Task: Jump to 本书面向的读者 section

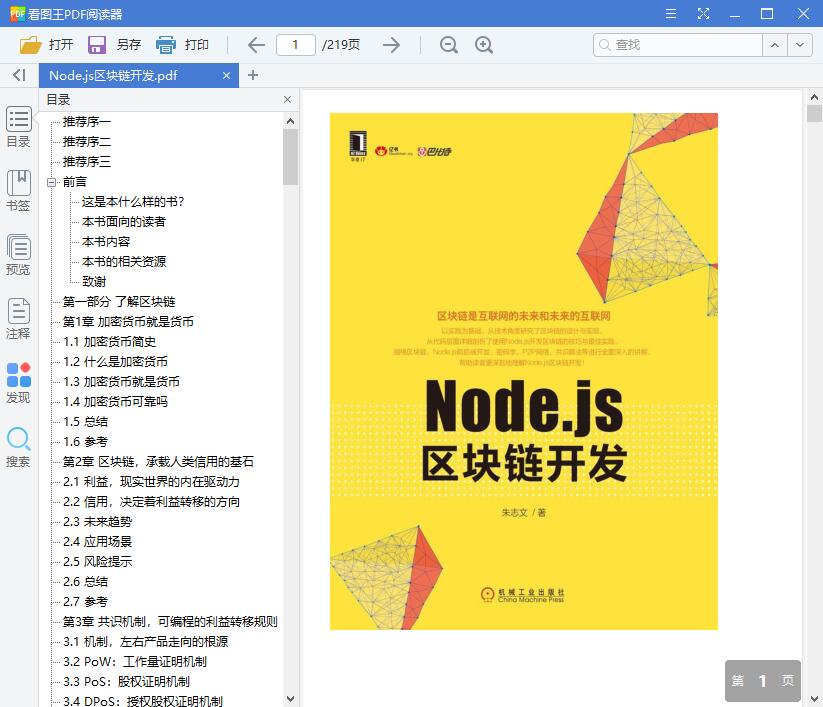Action: coord(123,222)
